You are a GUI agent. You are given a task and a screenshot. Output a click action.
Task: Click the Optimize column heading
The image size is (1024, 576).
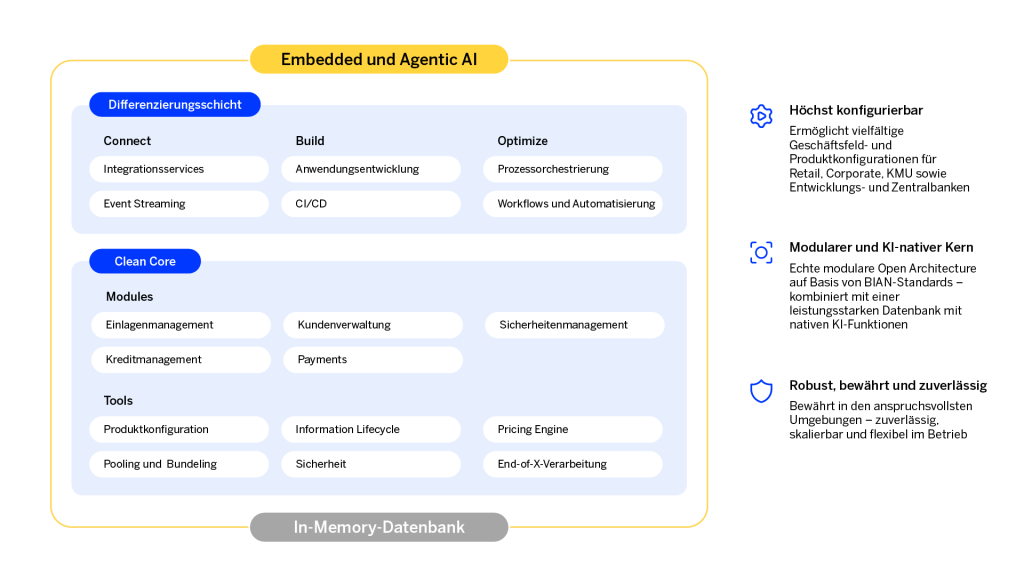522,141
